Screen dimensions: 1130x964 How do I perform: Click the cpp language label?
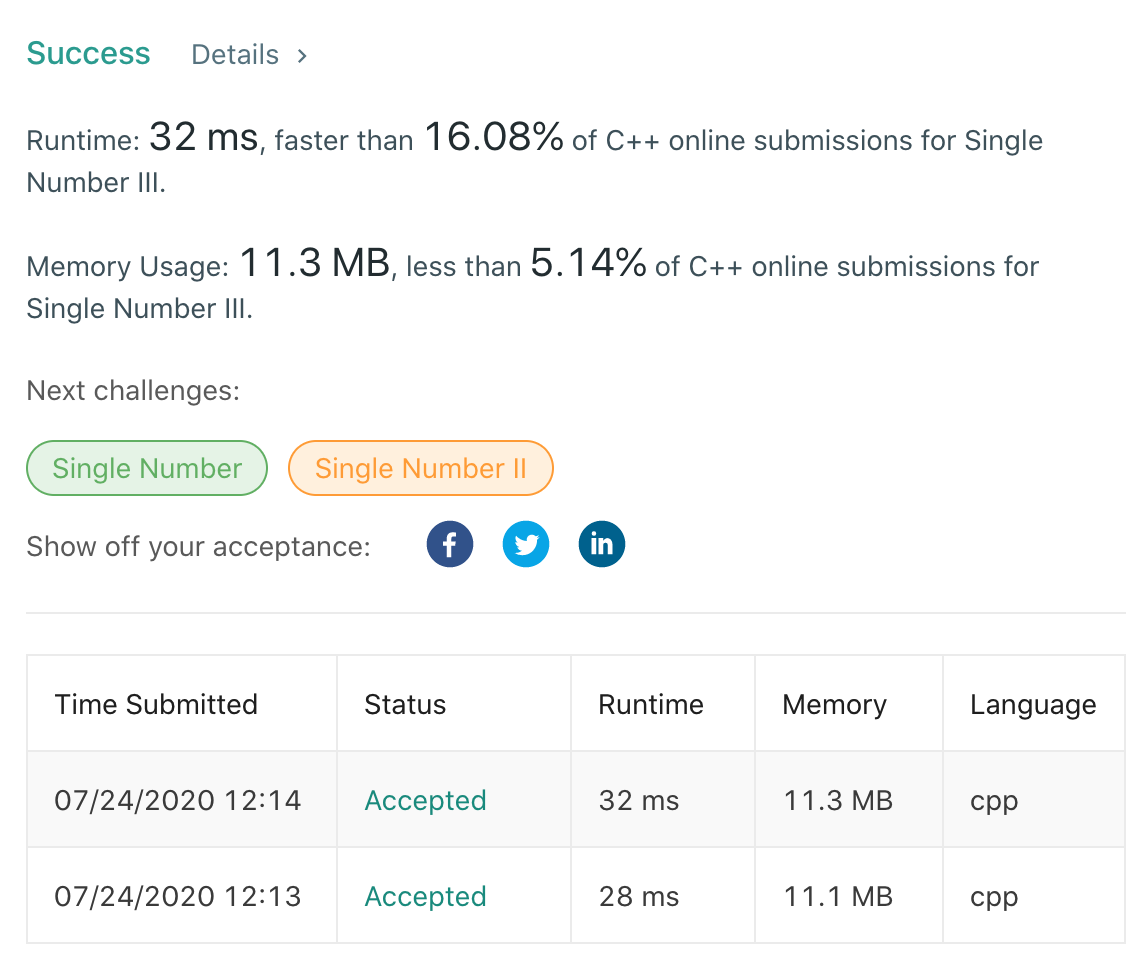click(993, 800)
